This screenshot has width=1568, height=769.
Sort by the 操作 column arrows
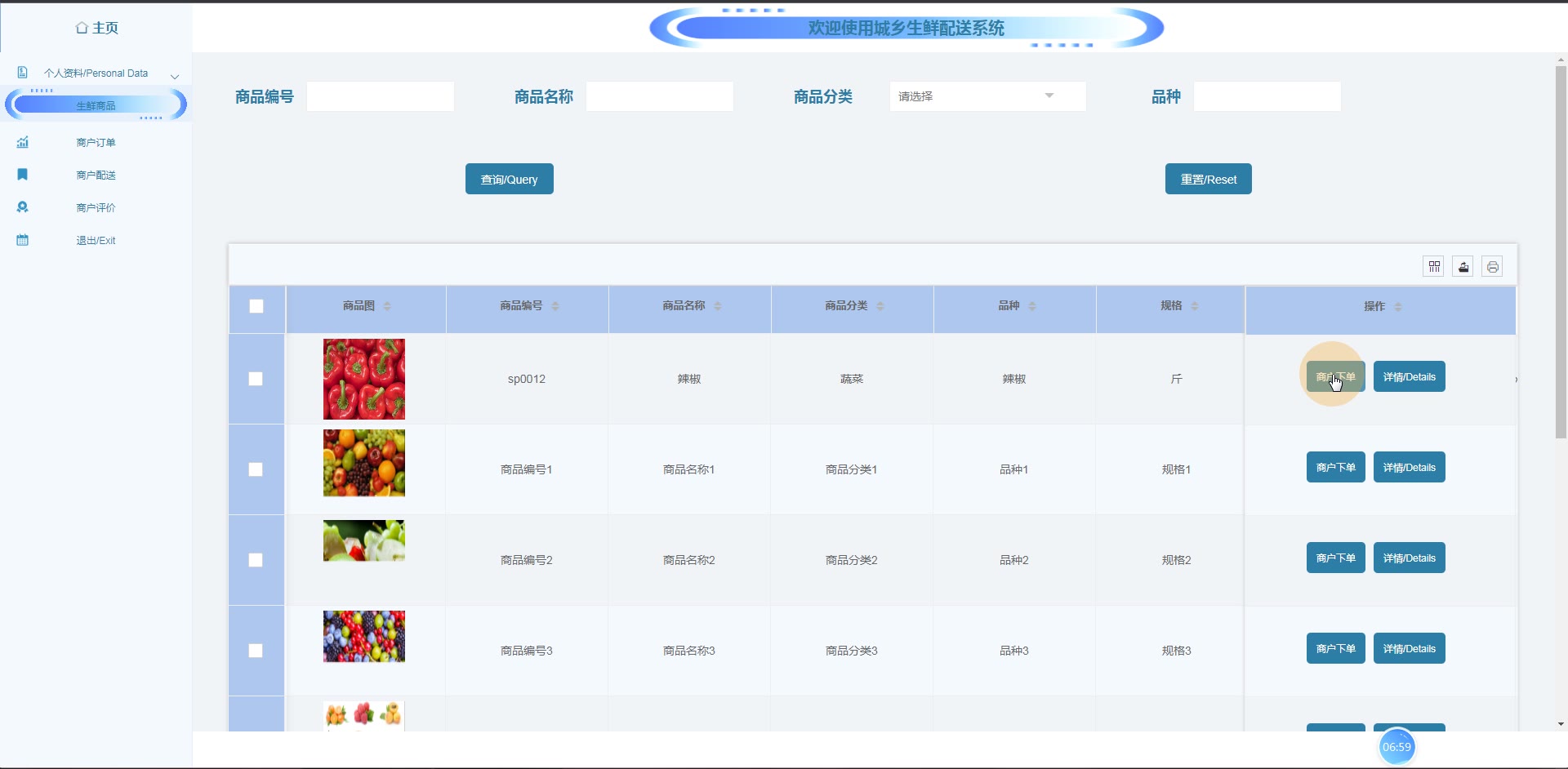tap(1398, 307)
